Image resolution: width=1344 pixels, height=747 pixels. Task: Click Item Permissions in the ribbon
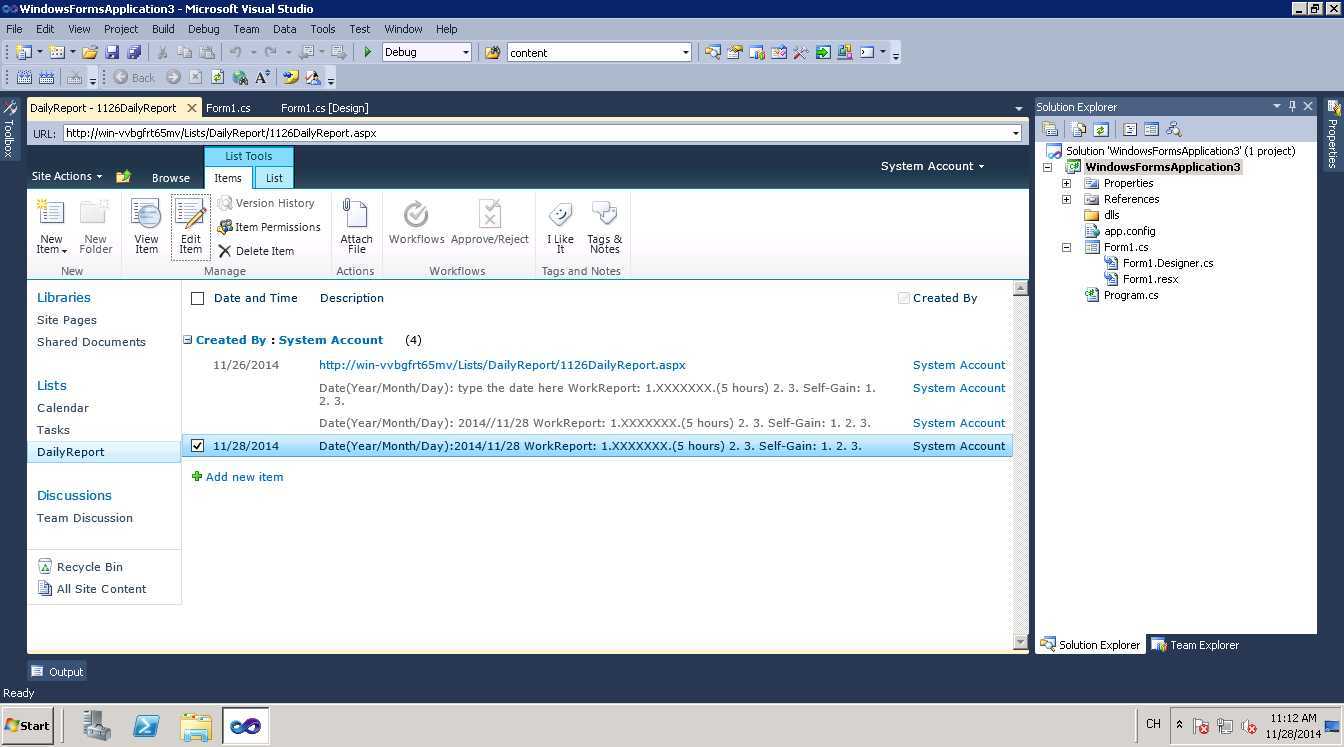[269, 227]
